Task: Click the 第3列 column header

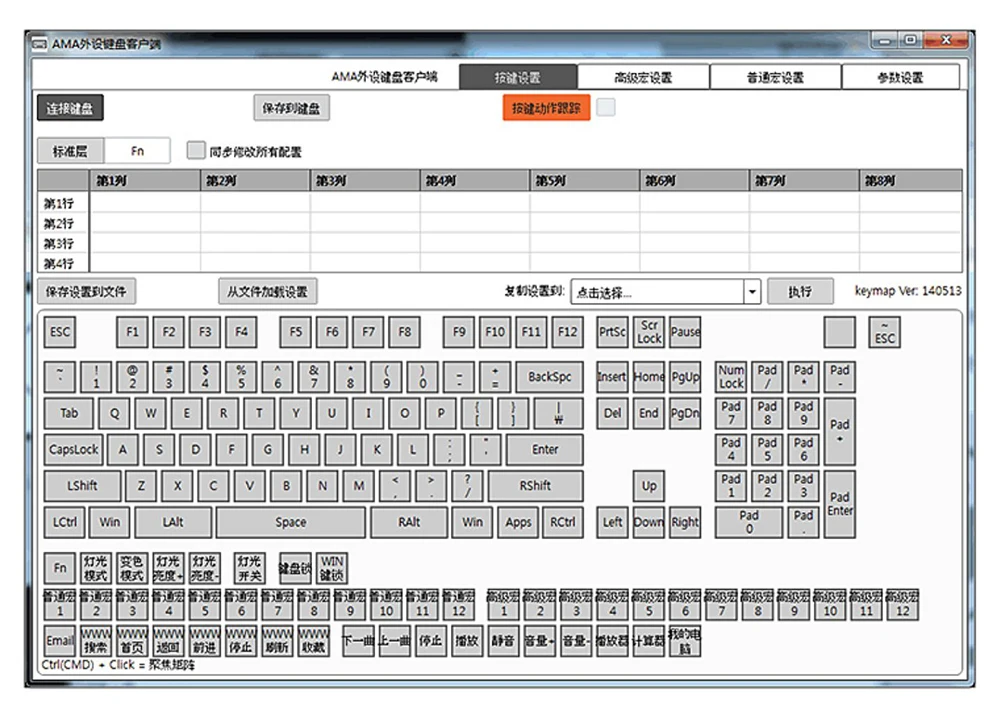Action: (365, 181)
